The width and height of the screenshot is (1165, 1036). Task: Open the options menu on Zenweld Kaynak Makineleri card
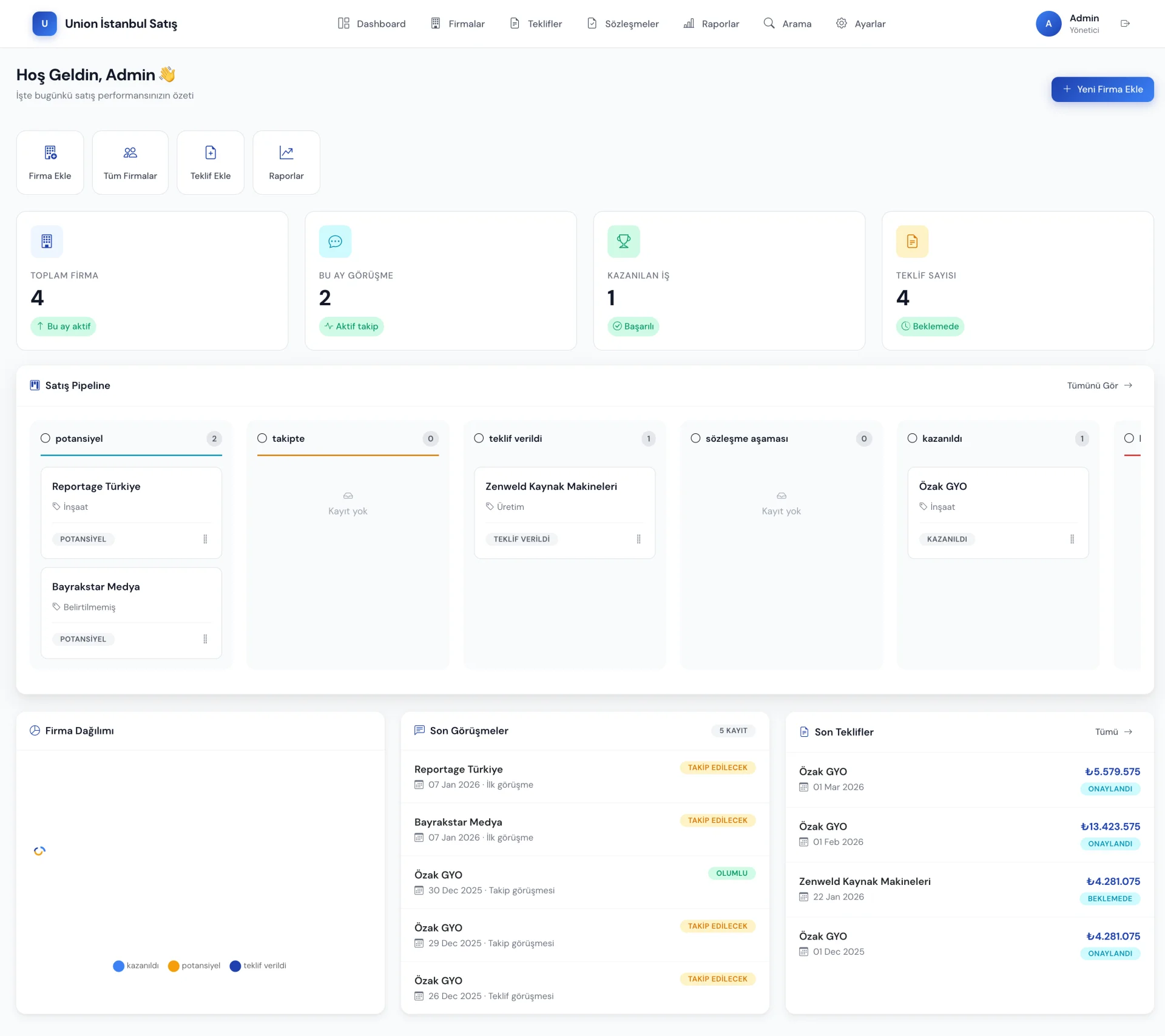pyautogui.click(x=638, y=539)
